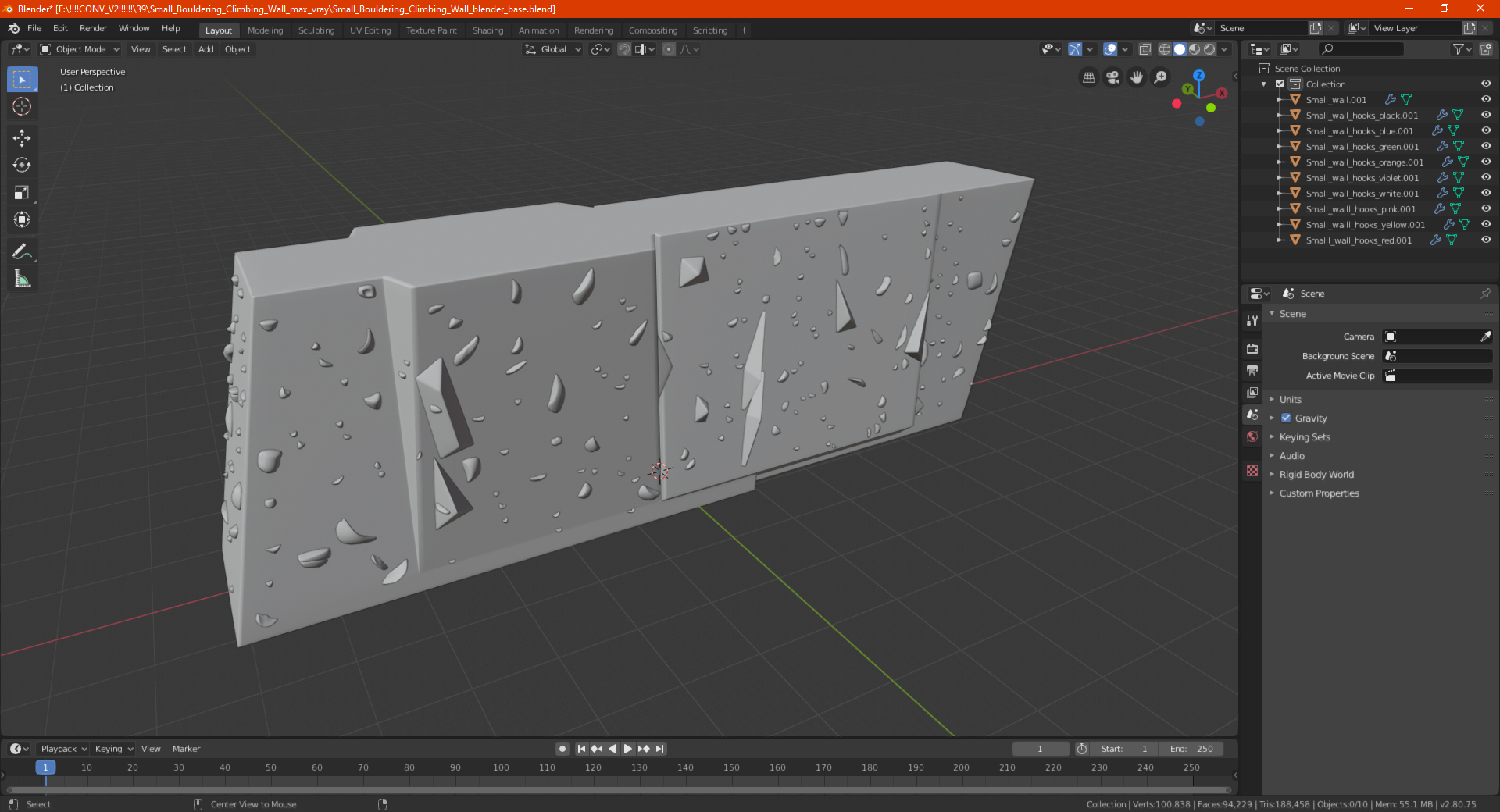The image size is (1500, 812).
Task: Expand the Keying Sets panel
Action: tap(1305, 436)
